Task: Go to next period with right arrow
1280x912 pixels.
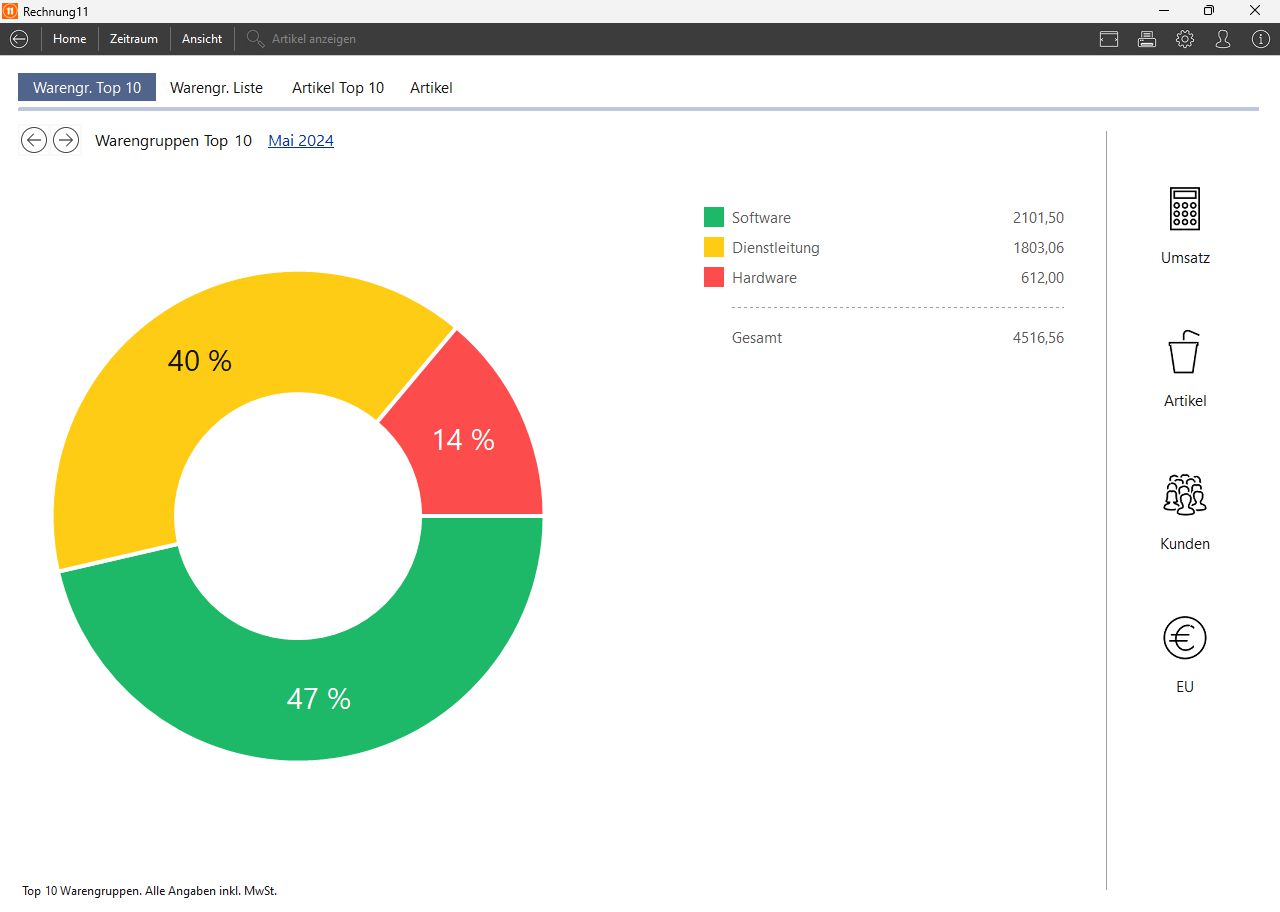Action: point(66,141)
